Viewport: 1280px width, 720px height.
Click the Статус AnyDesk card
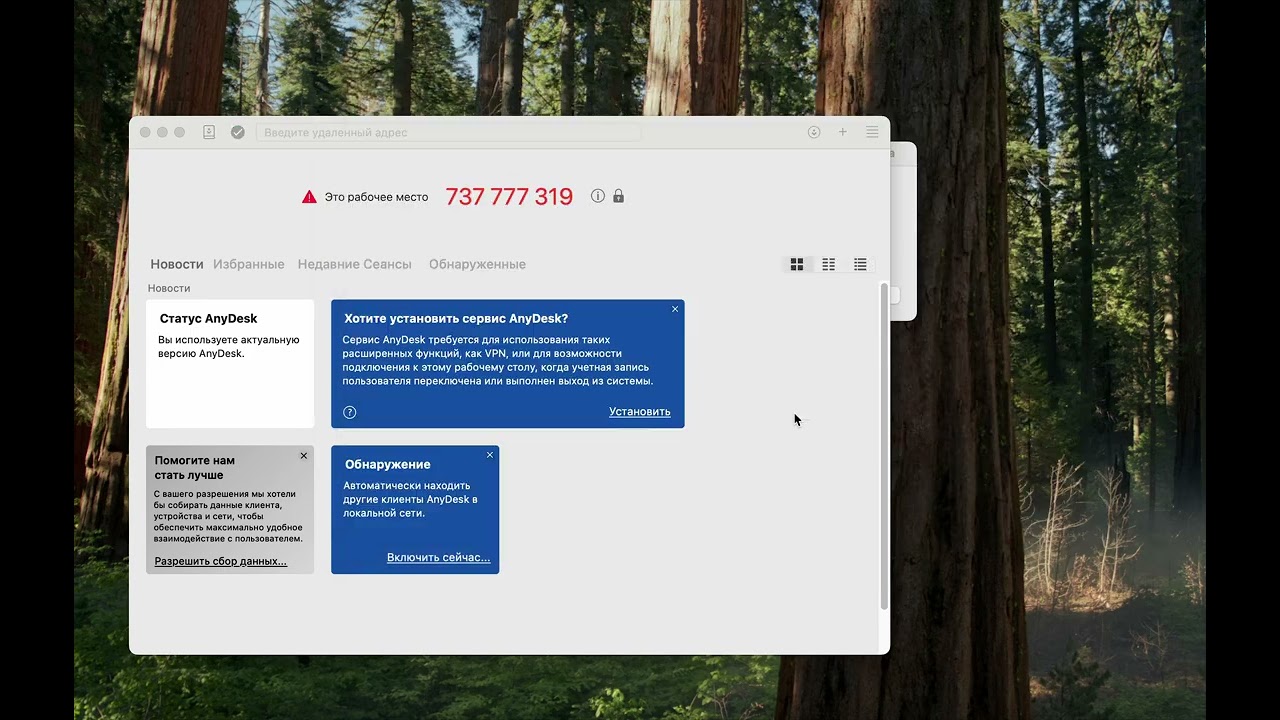tap(230, 364)
